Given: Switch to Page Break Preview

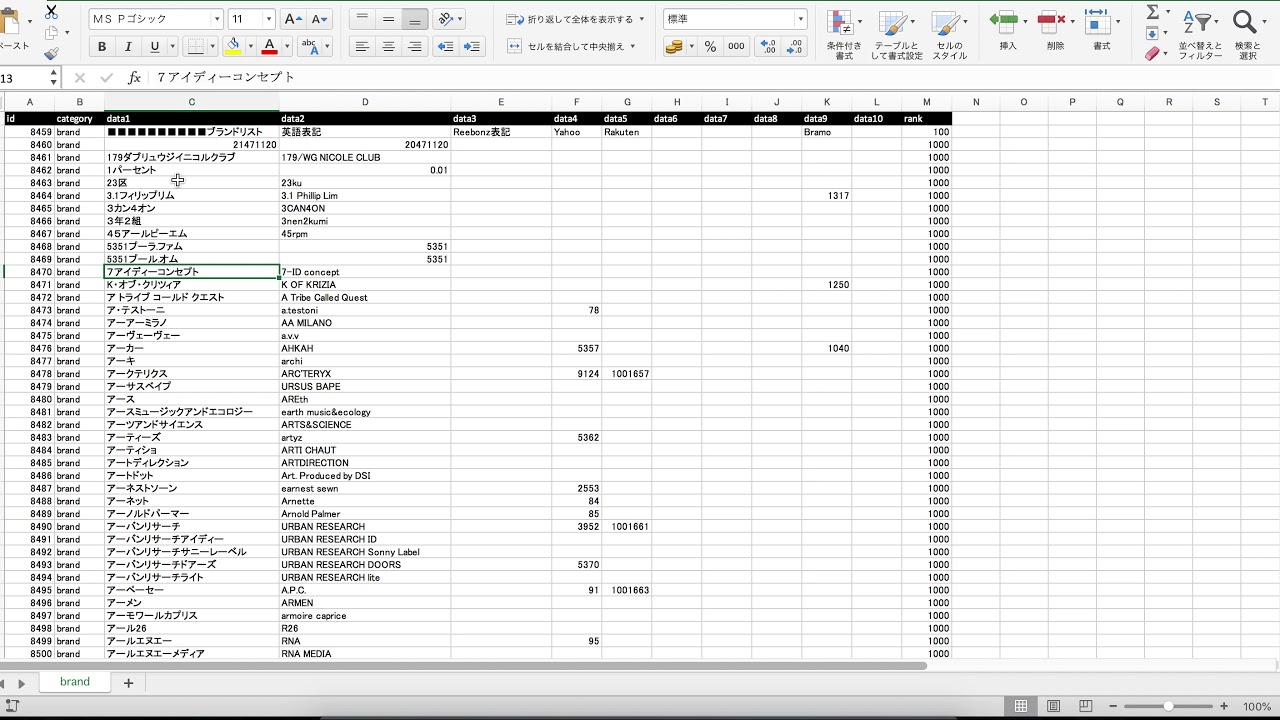Looking at the screenshot, I should [x=1086, y=707].
